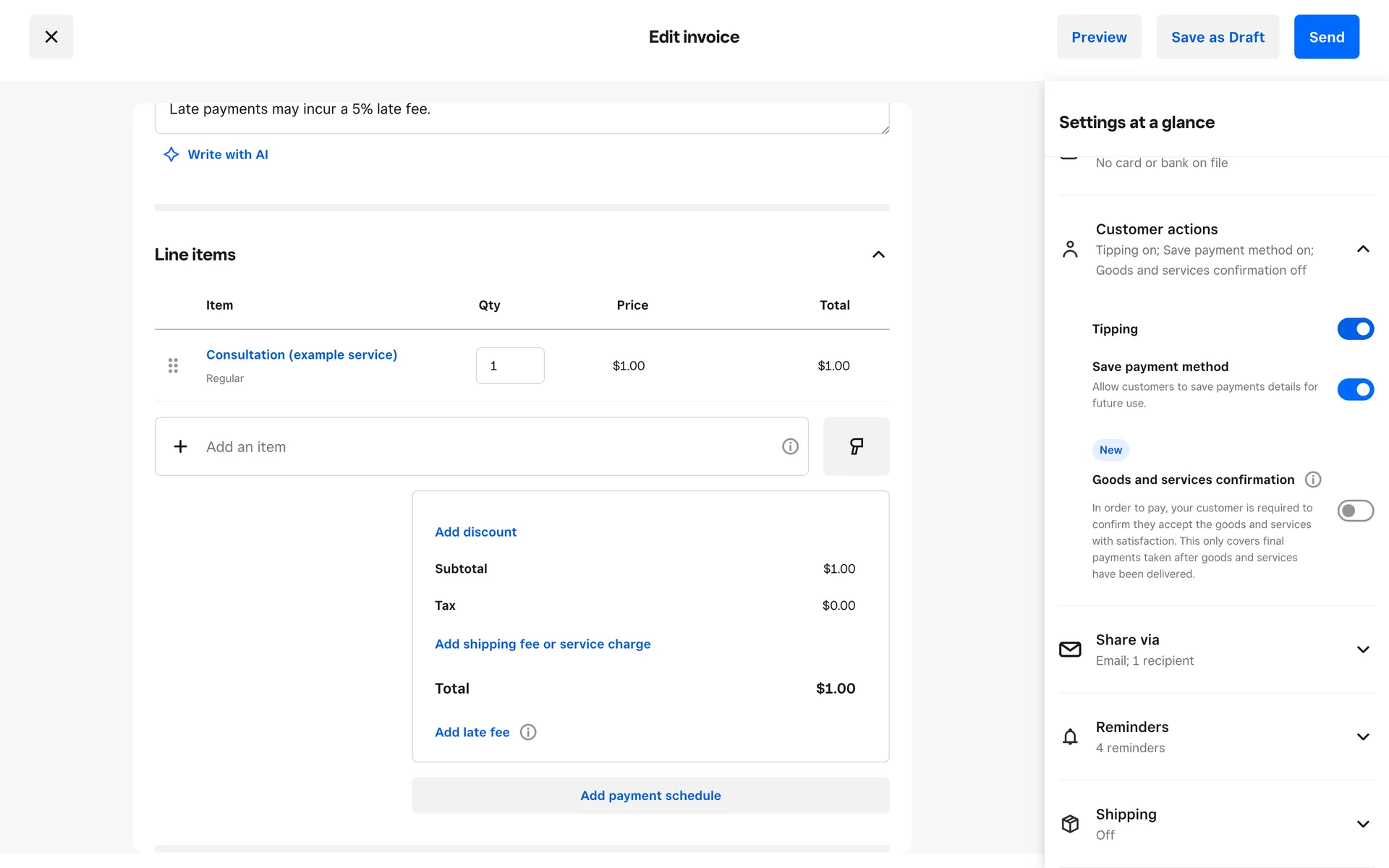Collapse the Customer actions section

(1363, 250)
